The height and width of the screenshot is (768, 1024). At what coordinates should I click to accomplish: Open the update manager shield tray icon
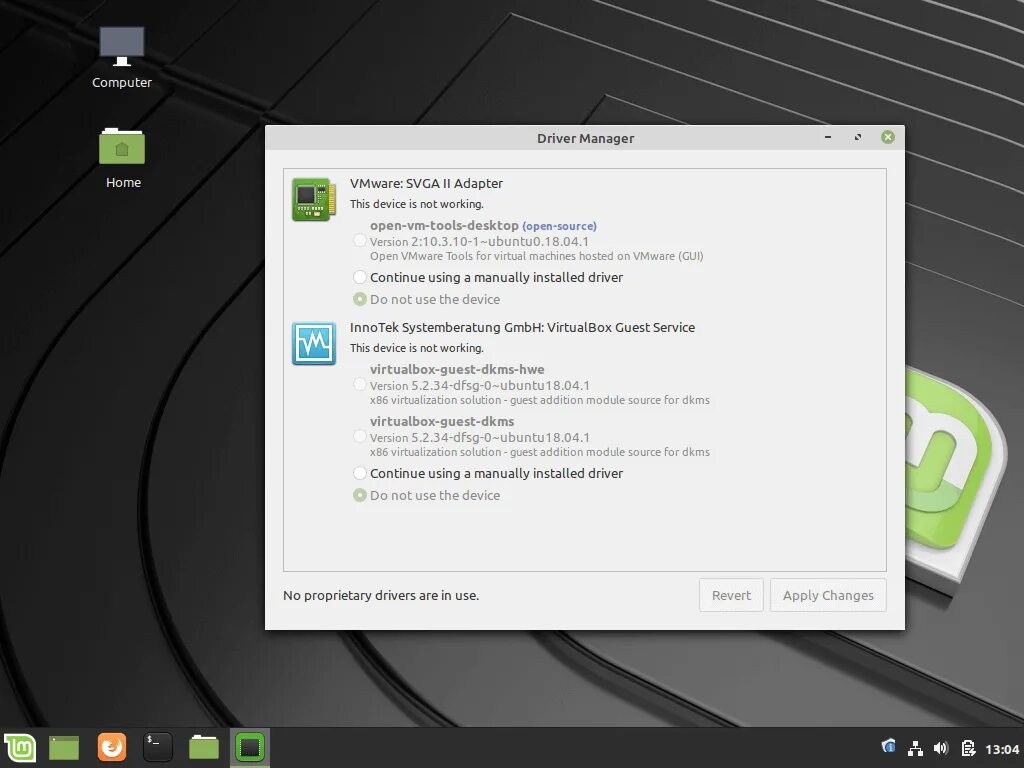pos(888,746)
